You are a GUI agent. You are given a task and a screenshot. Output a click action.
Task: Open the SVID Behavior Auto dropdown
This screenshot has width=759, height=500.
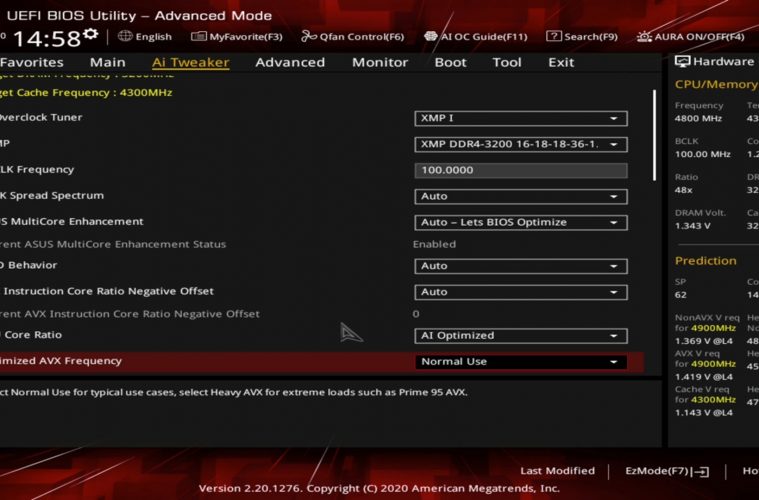pos(521,266)
